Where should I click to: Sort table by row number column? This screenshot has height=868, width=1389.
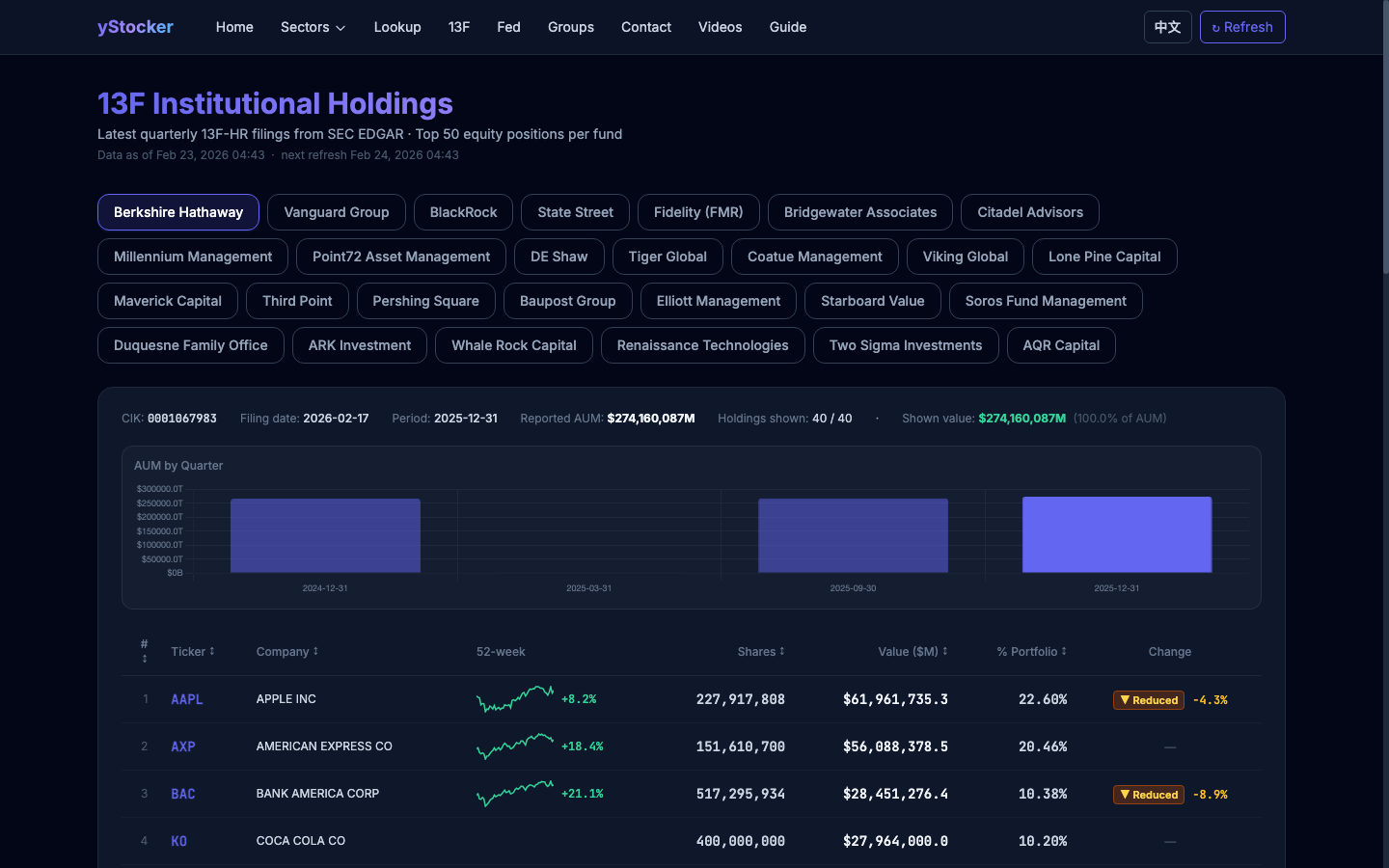pyautogui.click(x=145, y=651)
